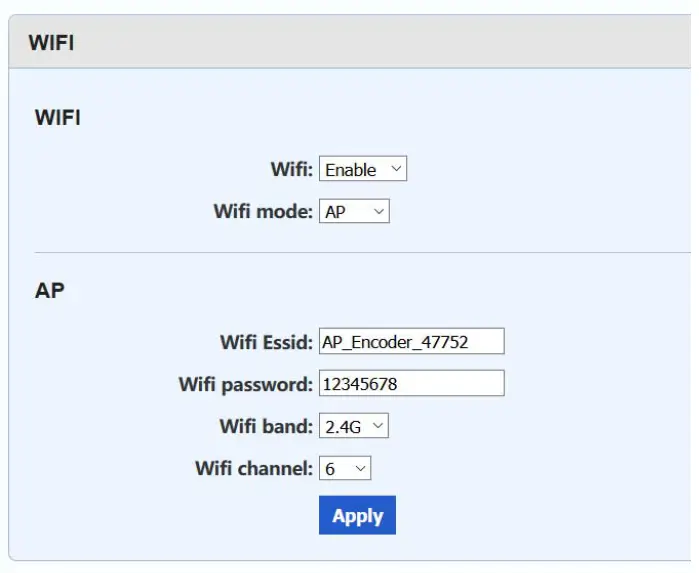Click the AP section heading

(50, 291)
